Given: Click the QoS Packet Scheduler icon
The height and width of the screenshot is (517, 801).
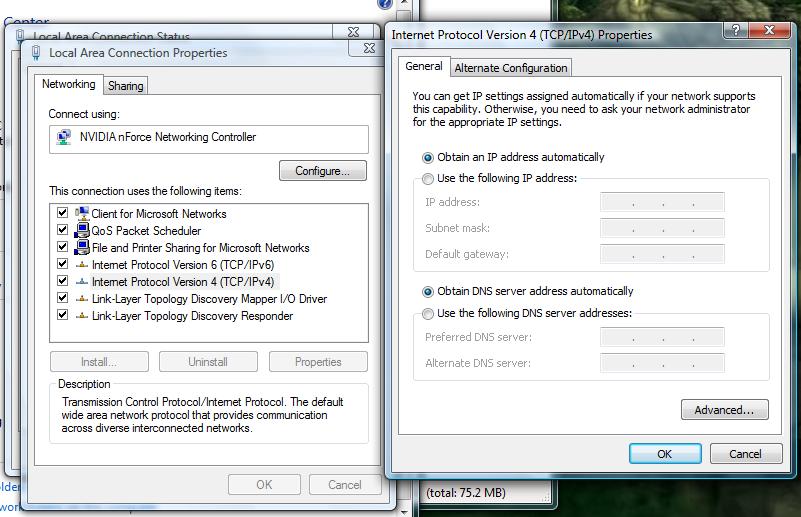Looking at the screenshot, I should point(82,230).
